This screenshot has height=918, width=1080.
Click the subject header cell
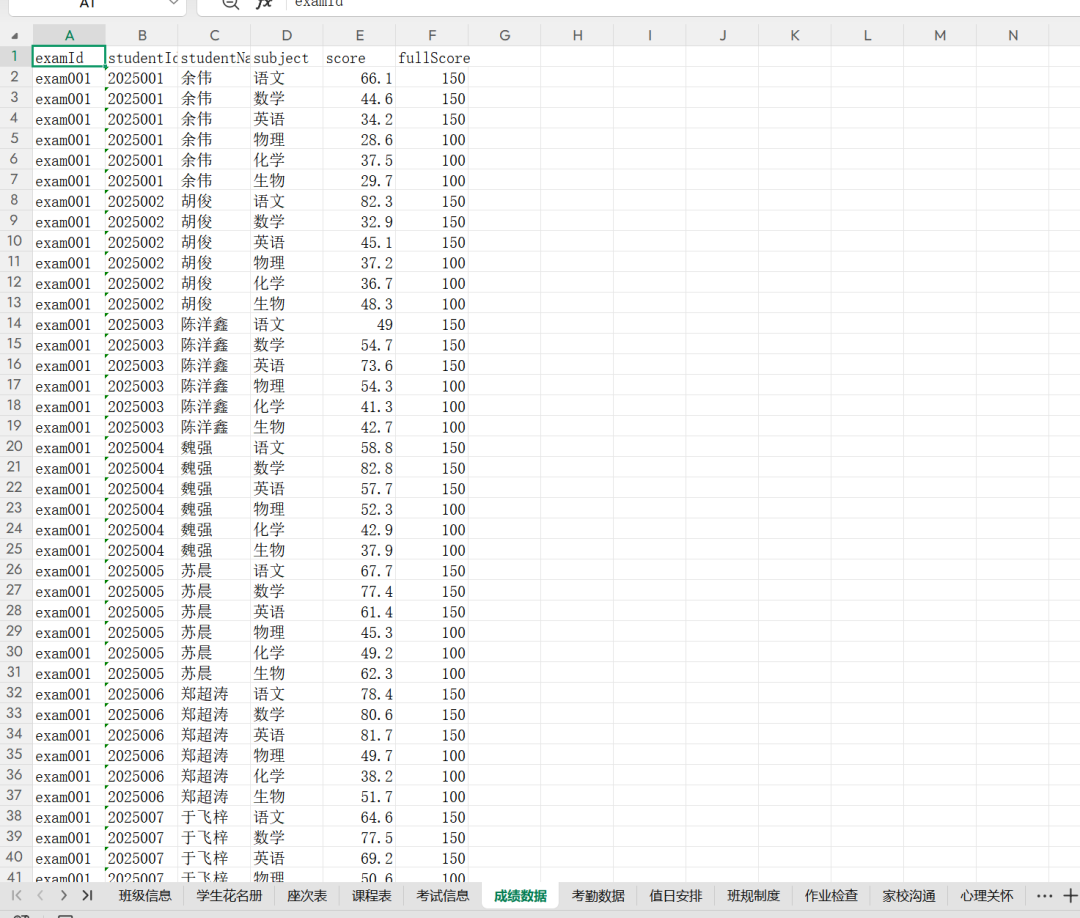point(287,57)
